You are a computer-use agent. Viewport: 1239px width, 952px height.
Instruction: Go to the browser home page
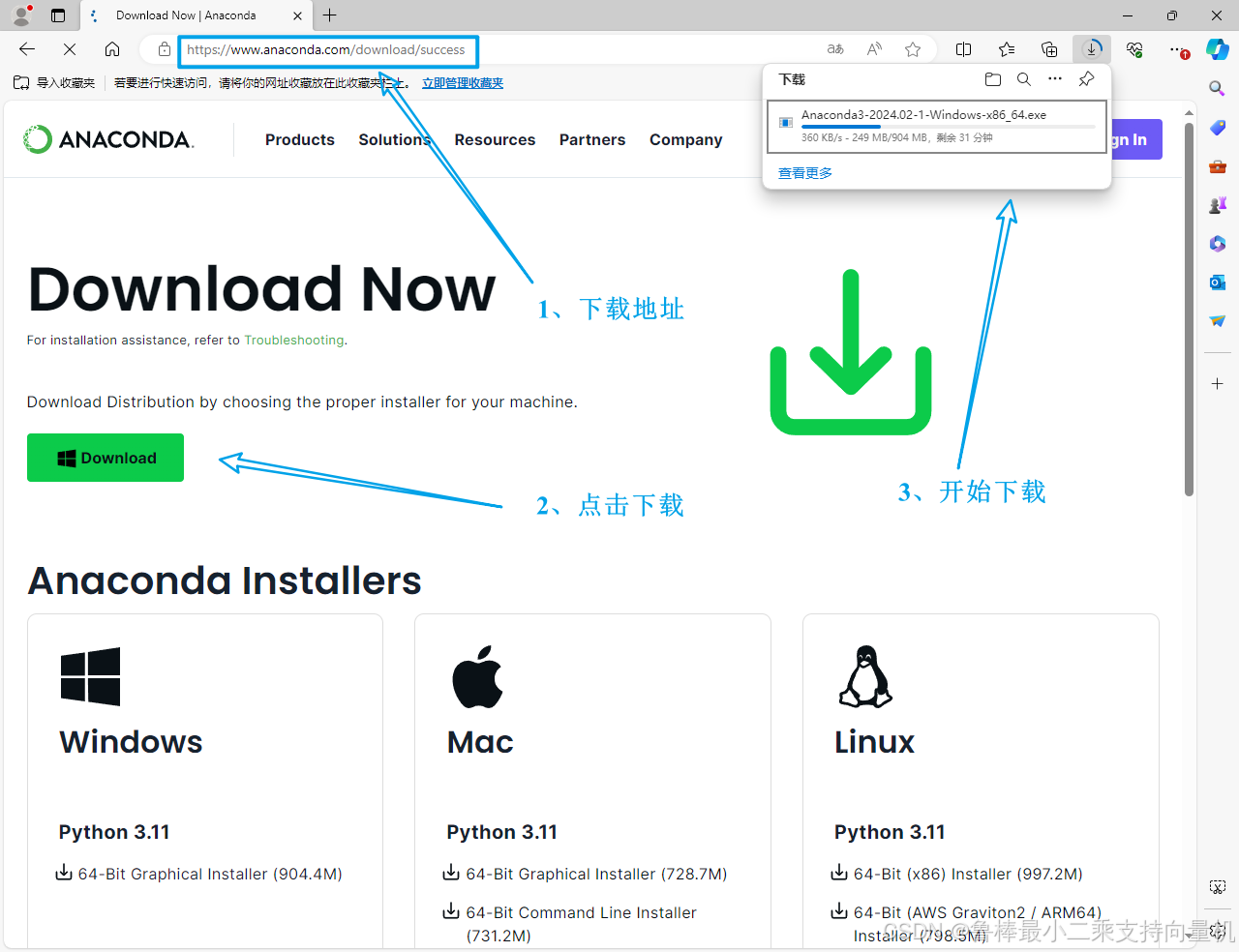pyautogui.click(x=112, y=49)
